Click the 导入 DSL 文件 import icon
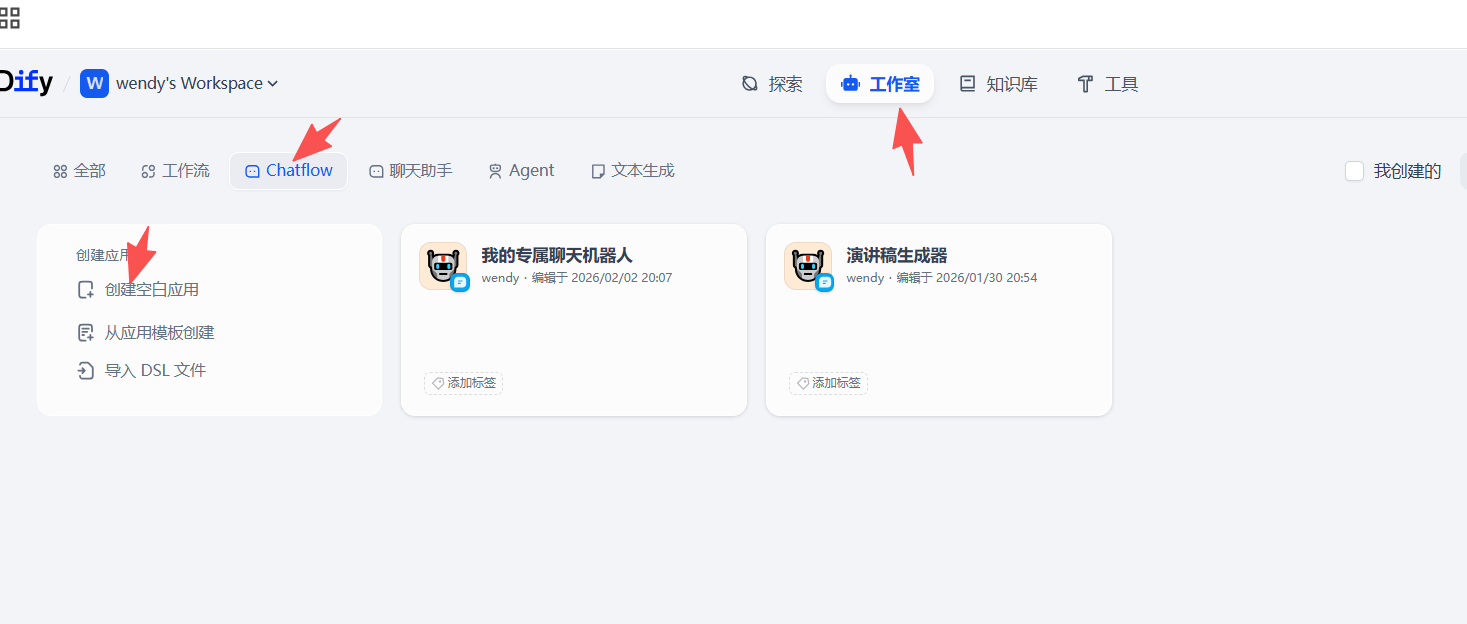Image resolution: width=1467 pixels, height=624 pixels. coord(85,370)
